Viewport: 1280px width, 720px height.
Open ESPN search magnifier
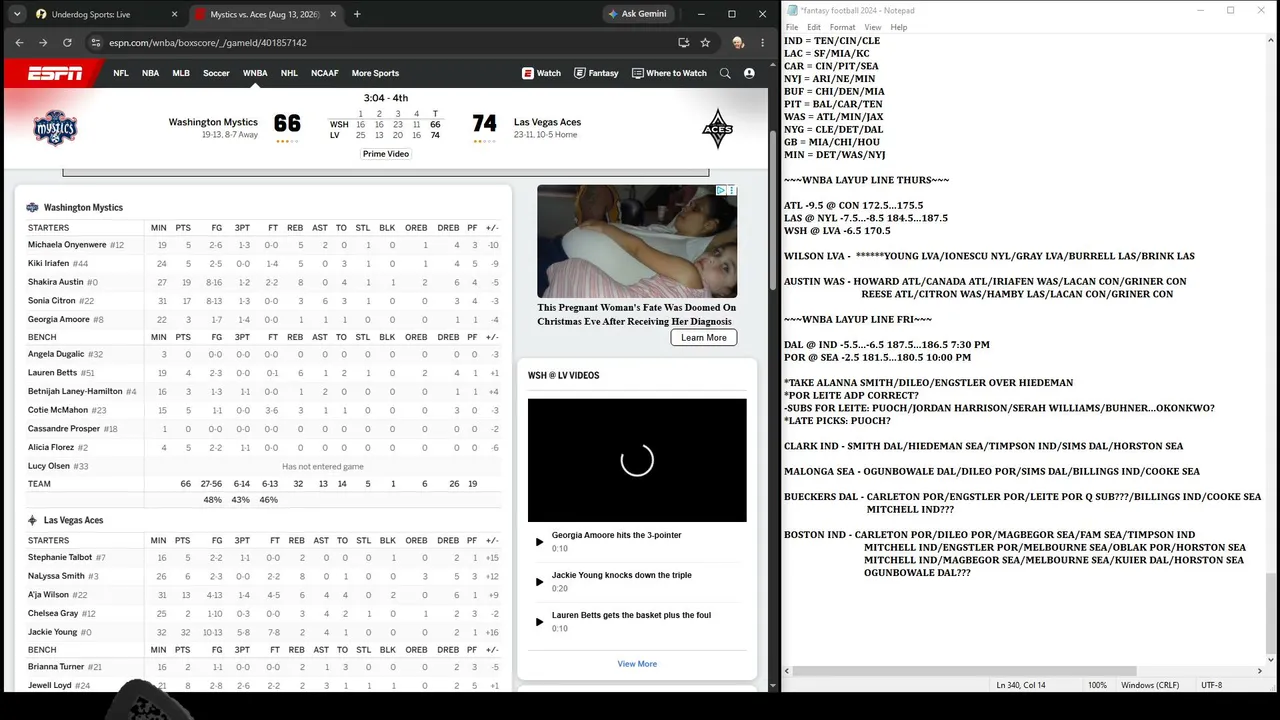click(725, 73)
